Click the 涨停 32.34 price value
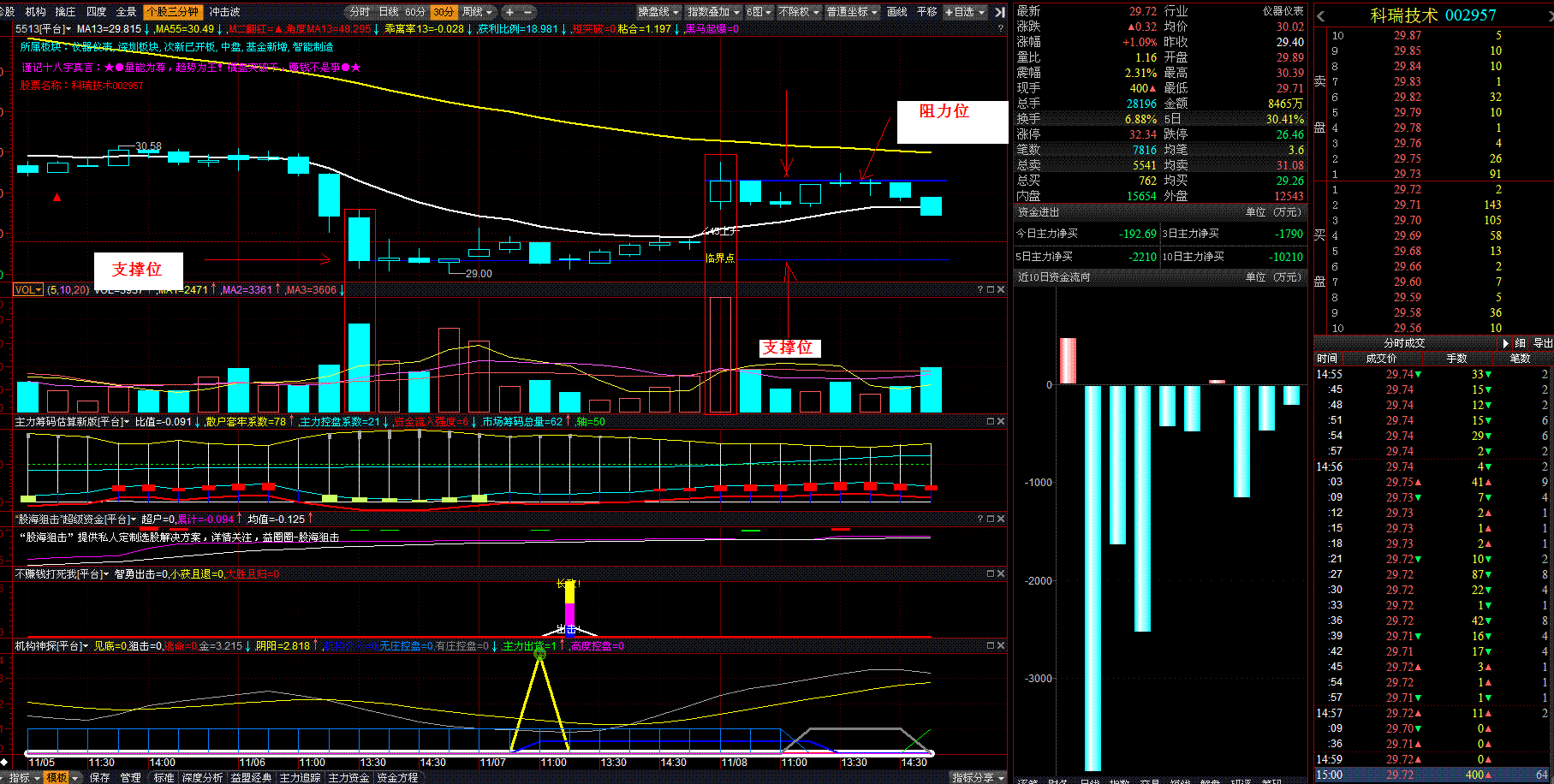 point(1143,134)
